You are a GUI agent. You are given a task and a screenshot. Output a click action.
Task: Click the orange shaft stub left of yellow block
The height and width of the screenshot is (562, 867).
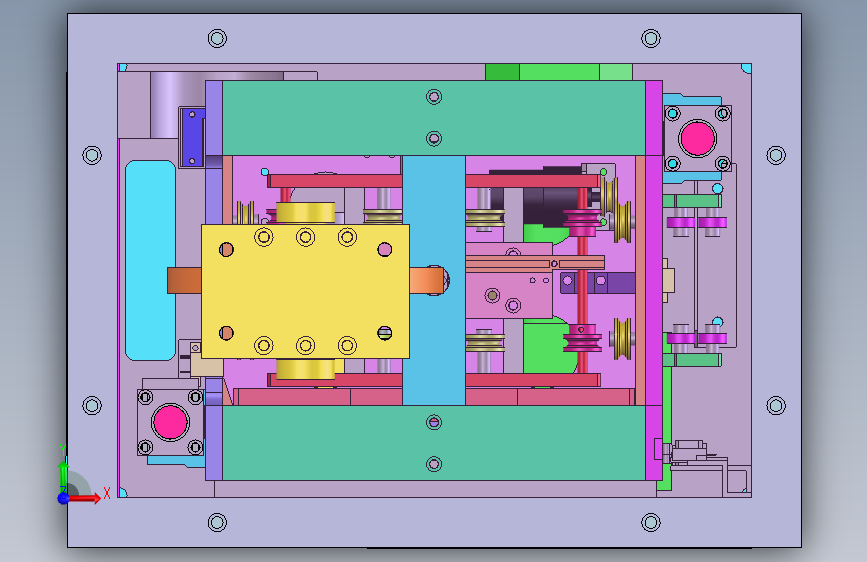(x=184, y=280)
